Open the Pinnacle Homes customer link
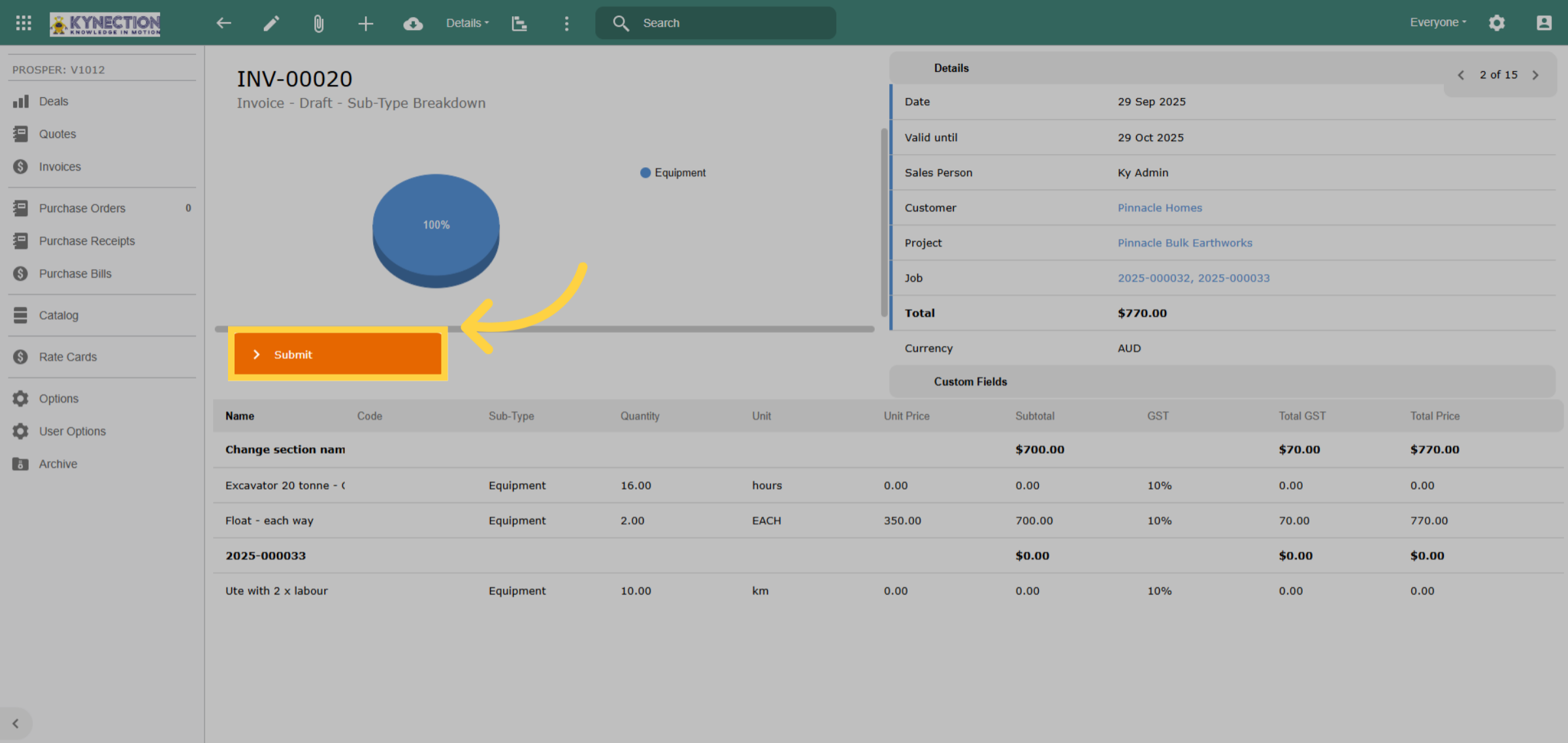Image resolution: width=1568 pixels, height=743 pixels. tap(1160, 208)
